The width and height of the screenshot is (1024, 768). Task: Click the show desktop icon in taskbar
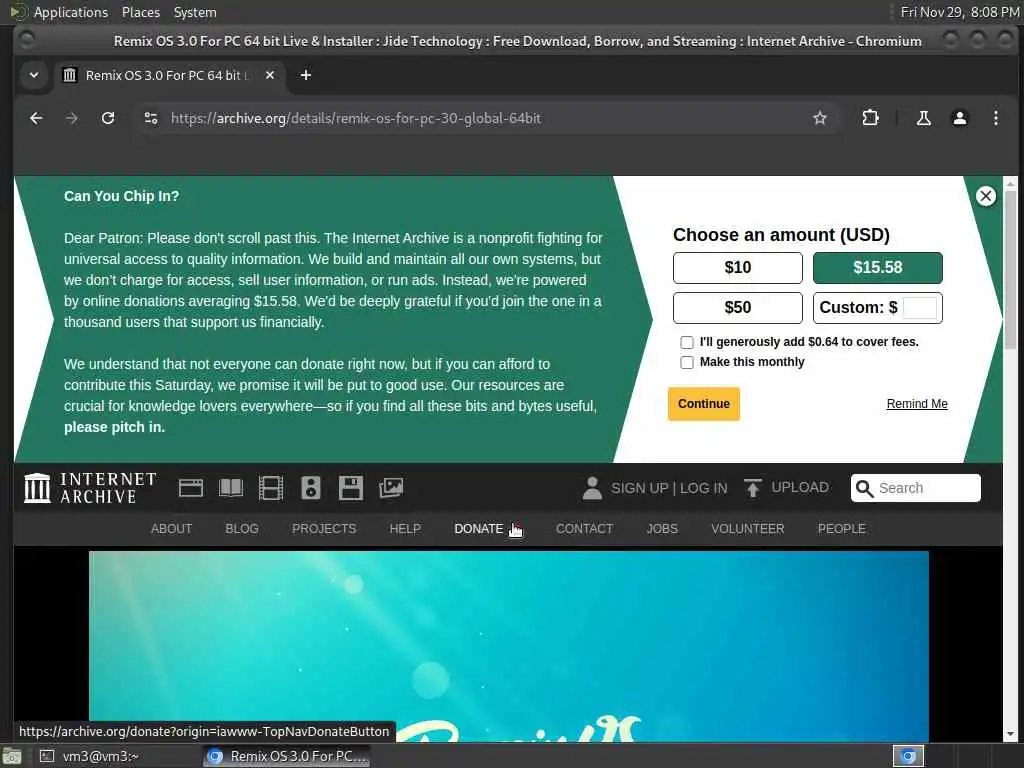click(x=12, y=757)
